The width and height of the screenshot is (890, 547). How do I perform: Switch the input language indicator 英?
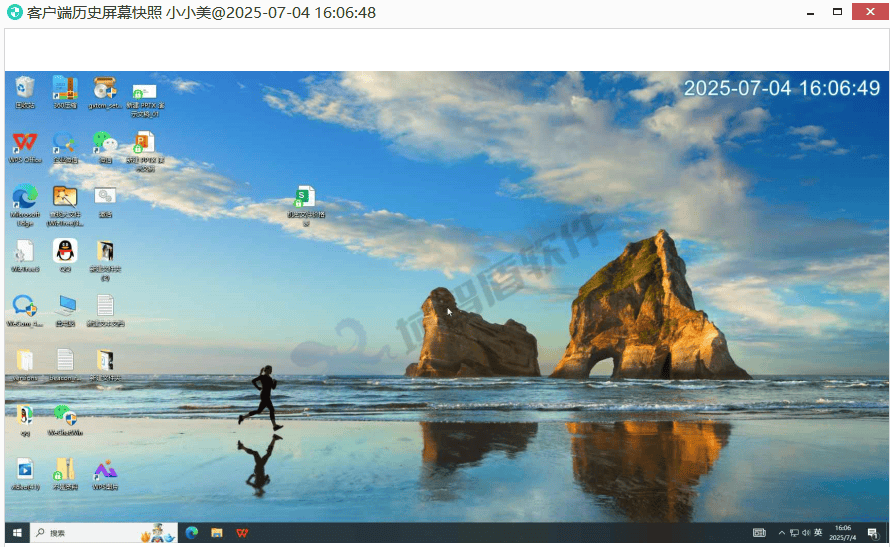(x=818, y=533)
